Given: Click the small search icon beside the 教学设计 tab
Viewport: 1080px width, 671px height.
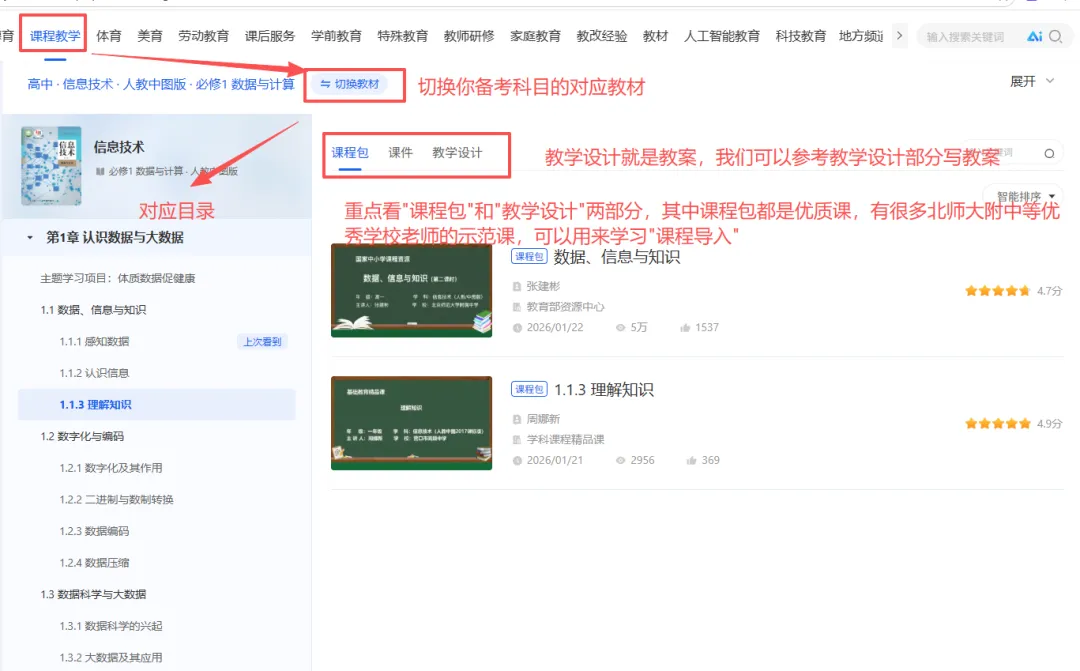Looking at the screenshot, I should [1048, 151].
